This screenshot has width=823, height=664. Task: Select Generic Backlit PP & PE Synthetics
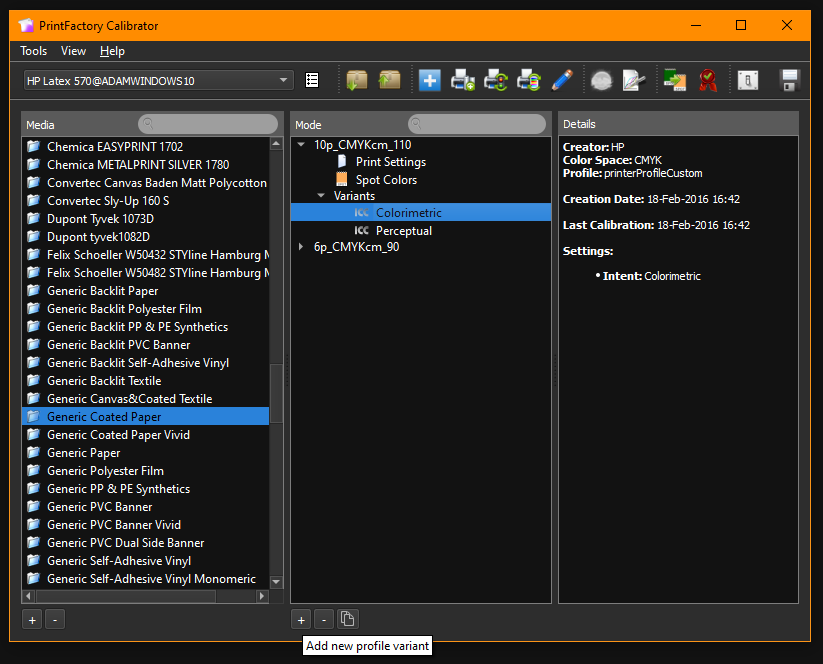[x=145, y=326]
